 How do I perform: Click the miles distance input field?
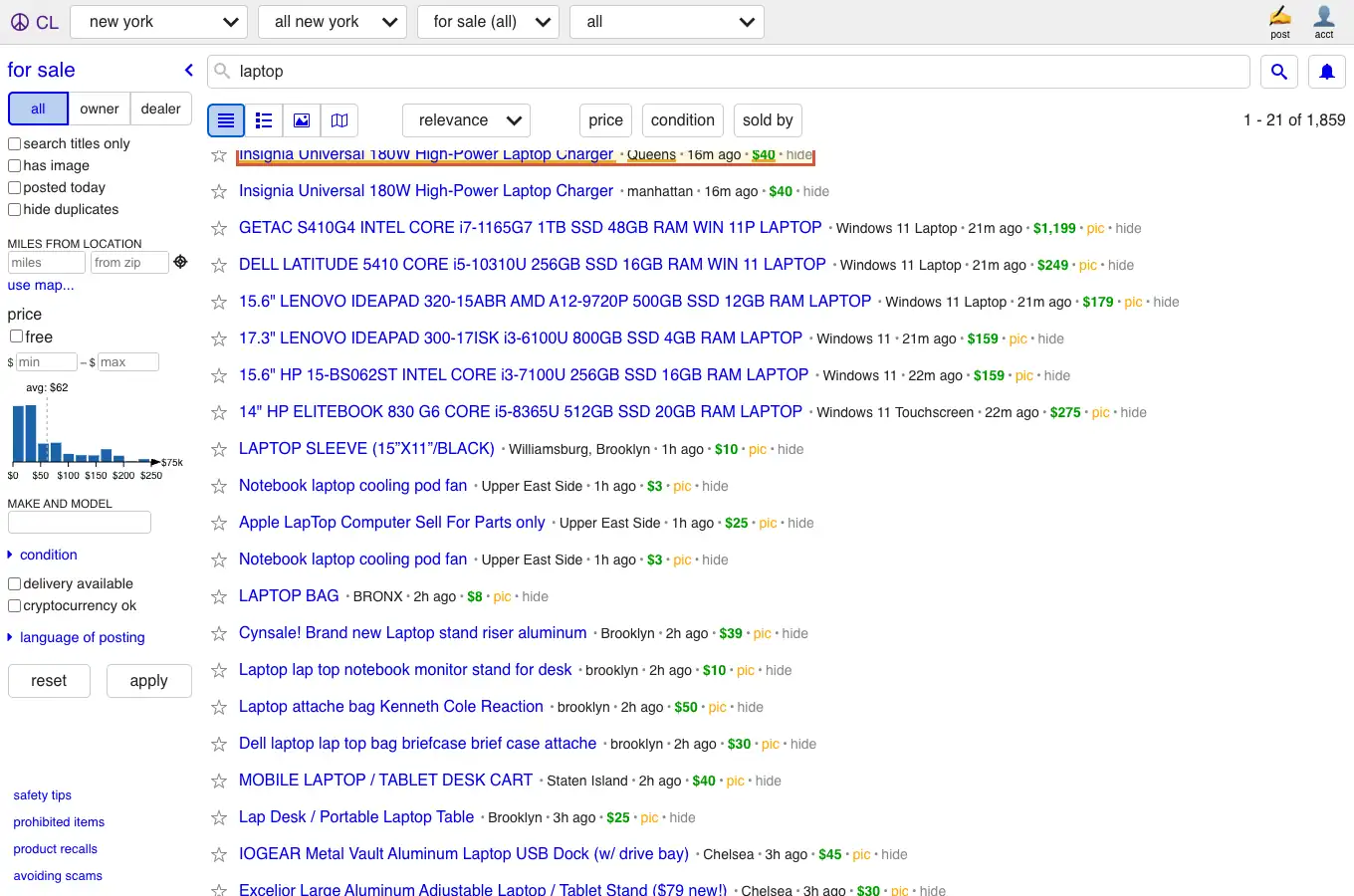47,263
